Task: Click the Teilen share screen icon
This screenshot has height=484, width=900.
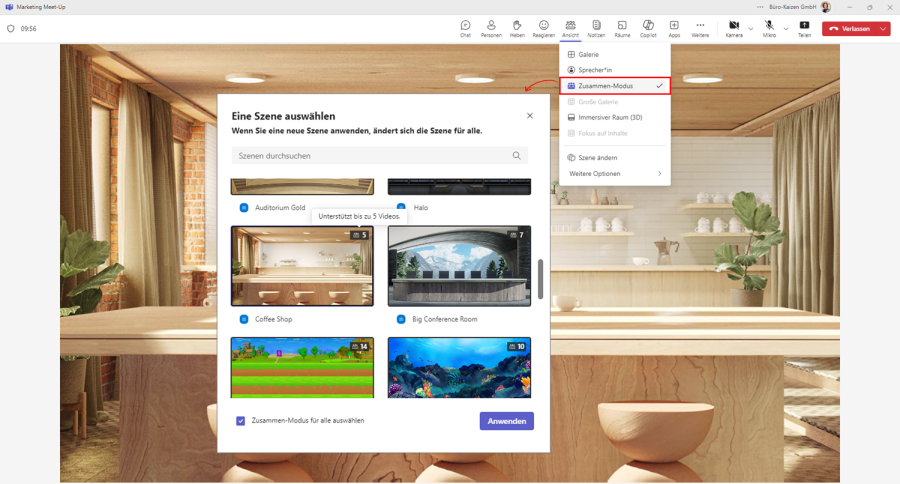Action: point(804,27)
